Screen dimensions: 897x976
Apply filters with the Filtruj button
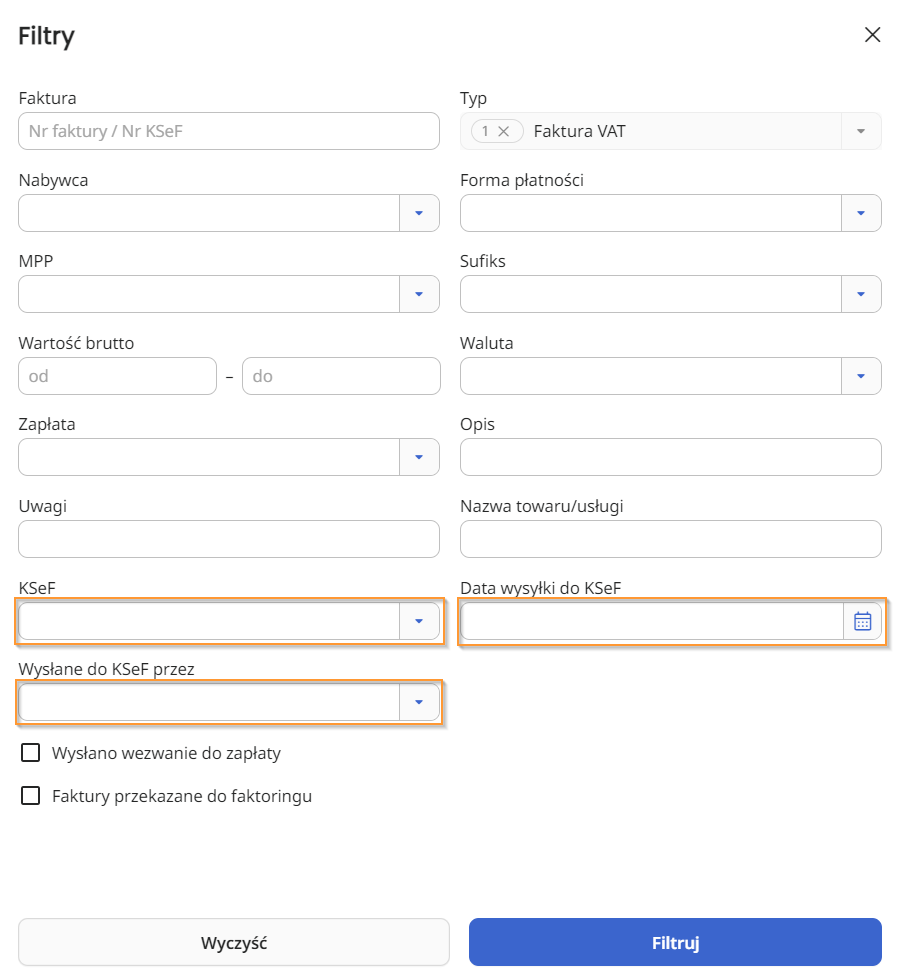(x=675, y=942)
